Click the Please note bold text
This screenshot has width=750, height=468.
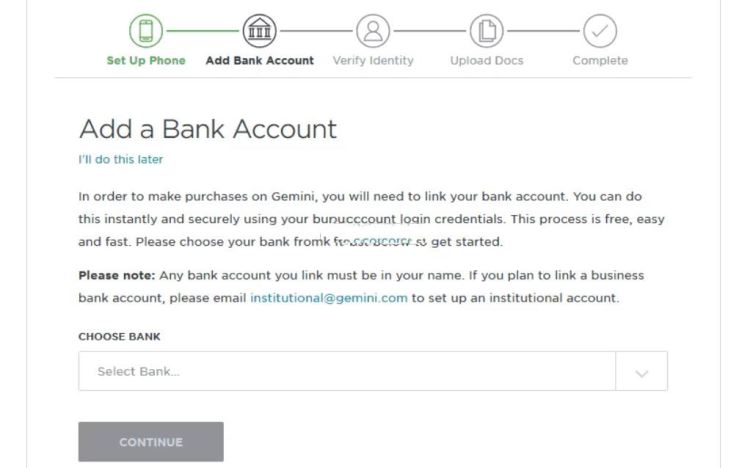pyautogui.click(x=117, y=276)
